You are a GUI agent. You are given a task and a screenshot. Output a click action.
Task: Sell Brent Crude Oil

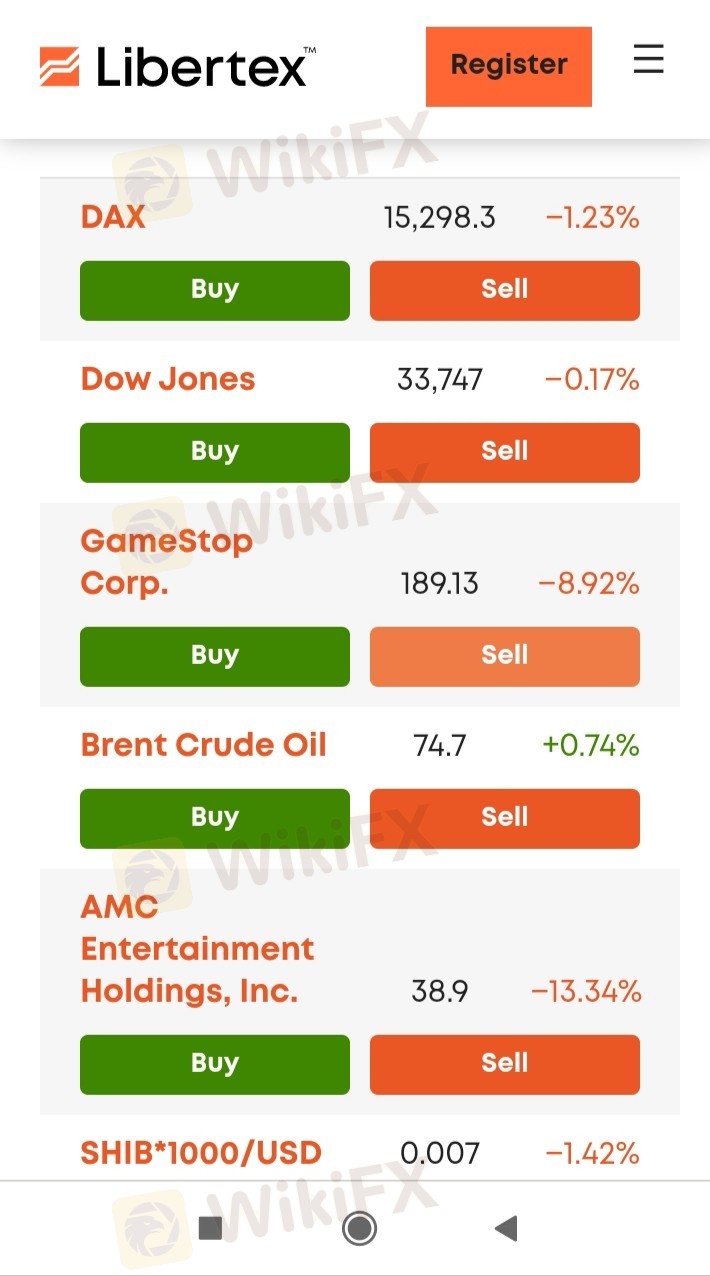coord(504,818)
